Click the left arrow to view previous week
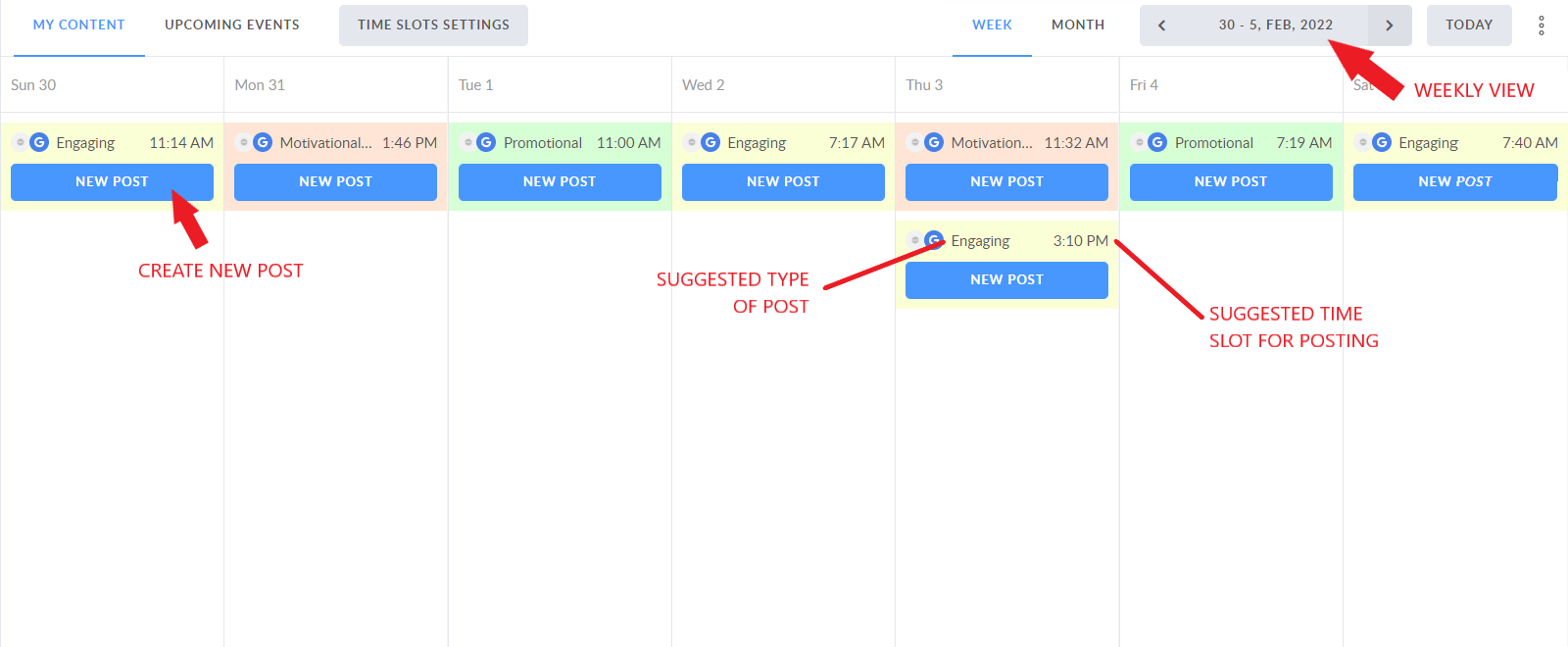The image size is (1568, 647). [x=1161, y=25]
